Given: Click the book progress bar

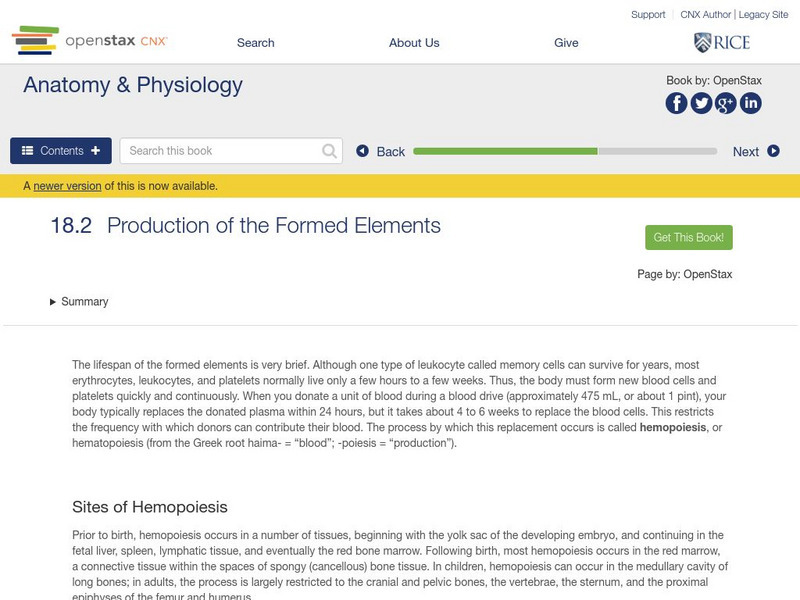Looking at the screenshot, I should click(x=565, y=151).
